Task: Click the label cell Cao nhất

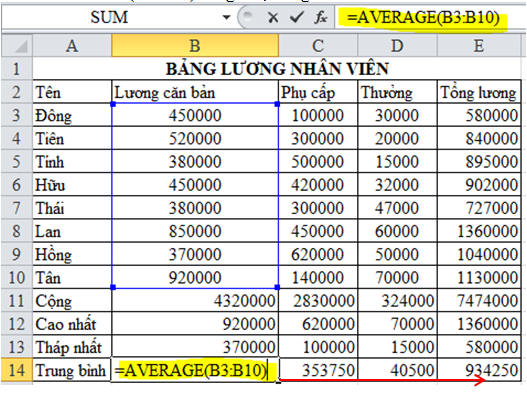Action: [72, 324]
